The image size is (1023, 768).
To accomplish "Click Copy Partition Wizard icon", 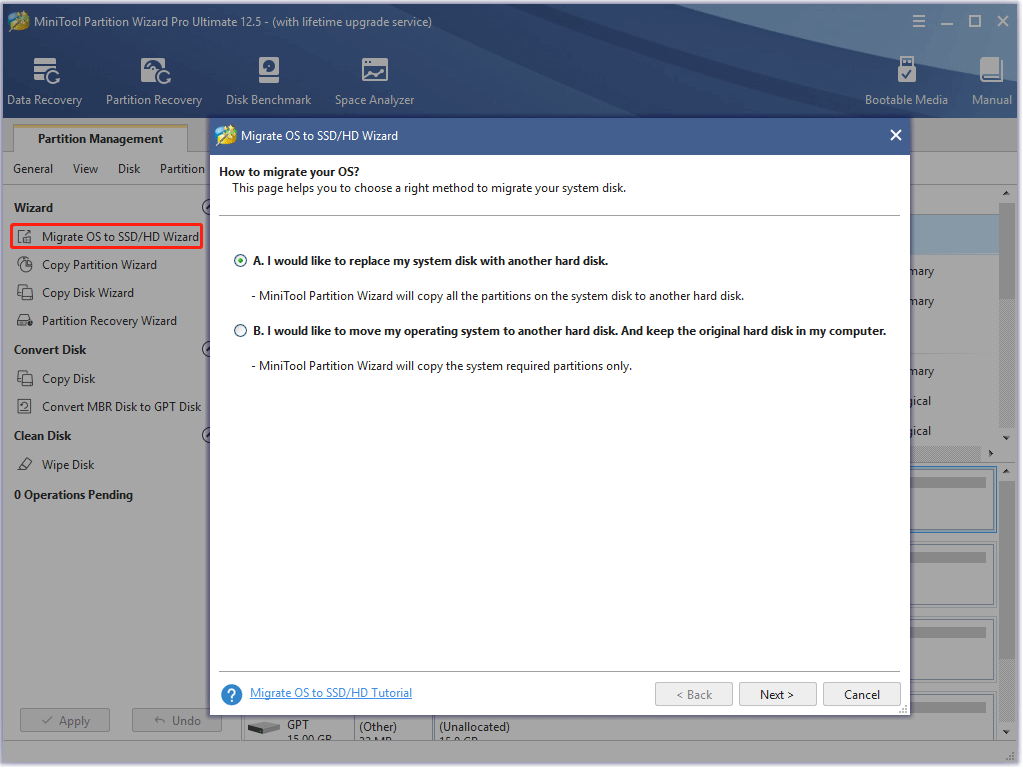I will [25, 264].
